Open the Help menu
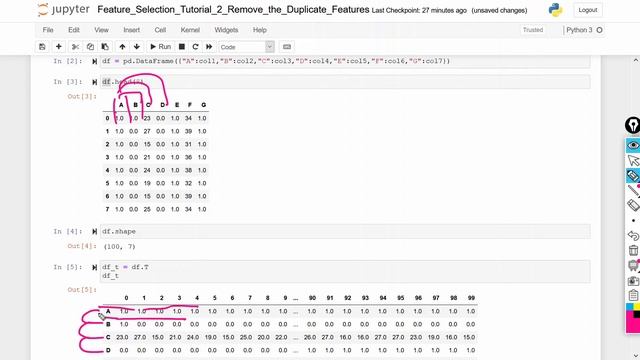640x360 pixels. tap(260, 30)
